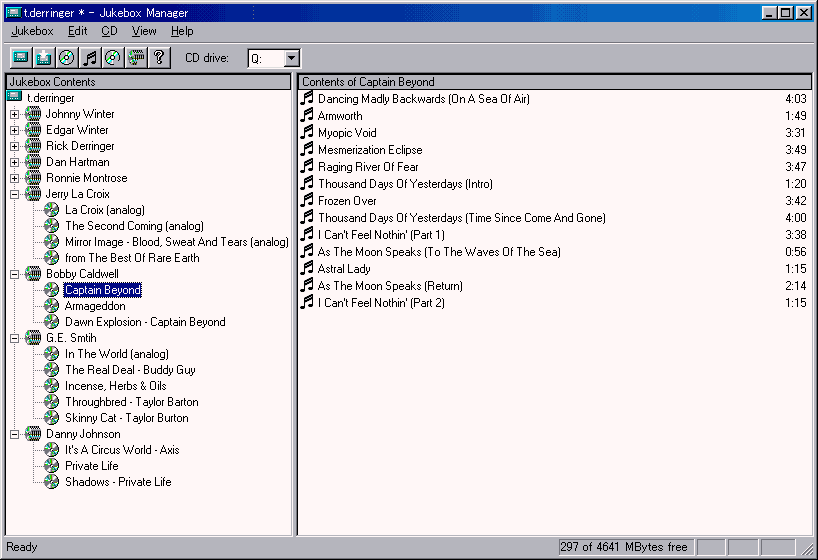Click the artist icon beside Danny Johnson
Screen dimensions: 818x560
pos(33,434)
